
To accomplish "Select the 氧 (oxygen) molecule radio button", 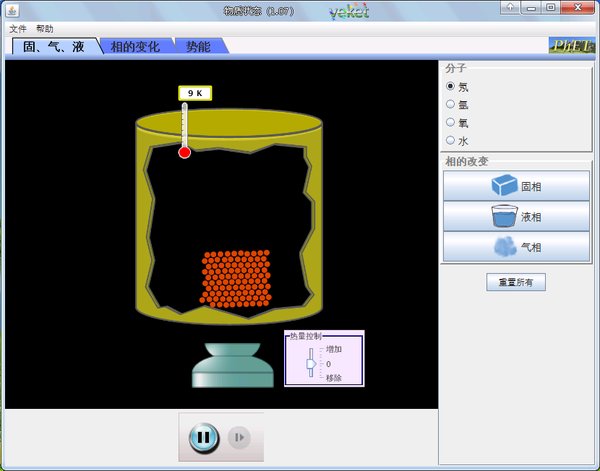I will [x=450, y=122].
